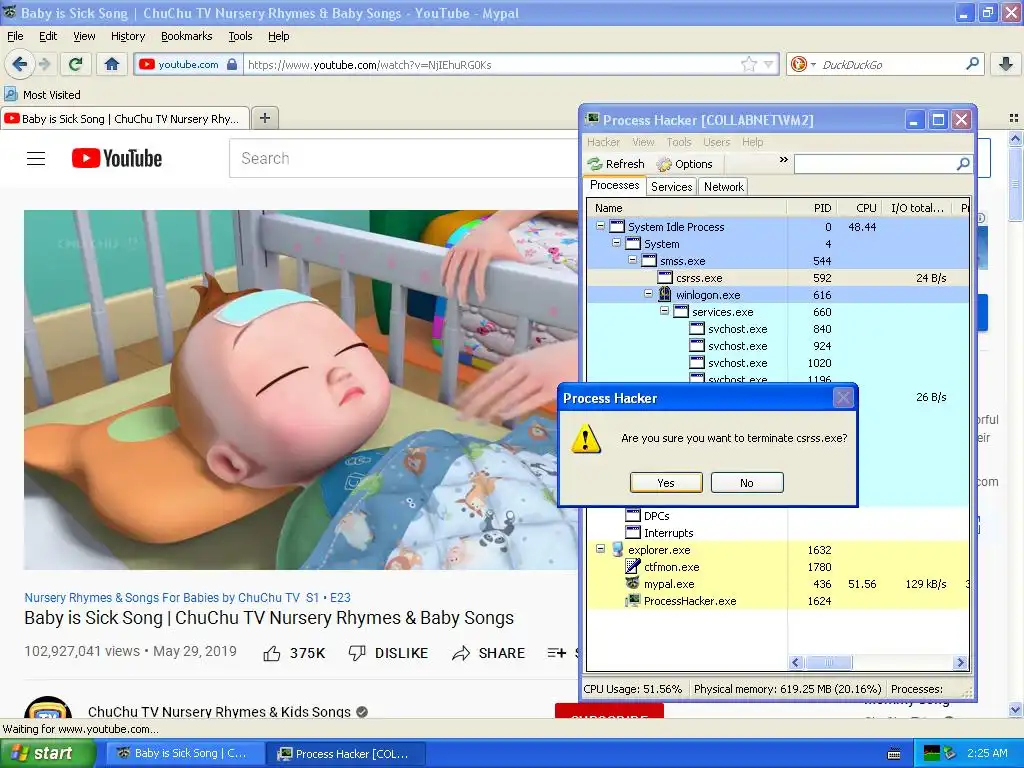
Task: Click the Baby is Sick video player
Action: [x=301, y=390]
